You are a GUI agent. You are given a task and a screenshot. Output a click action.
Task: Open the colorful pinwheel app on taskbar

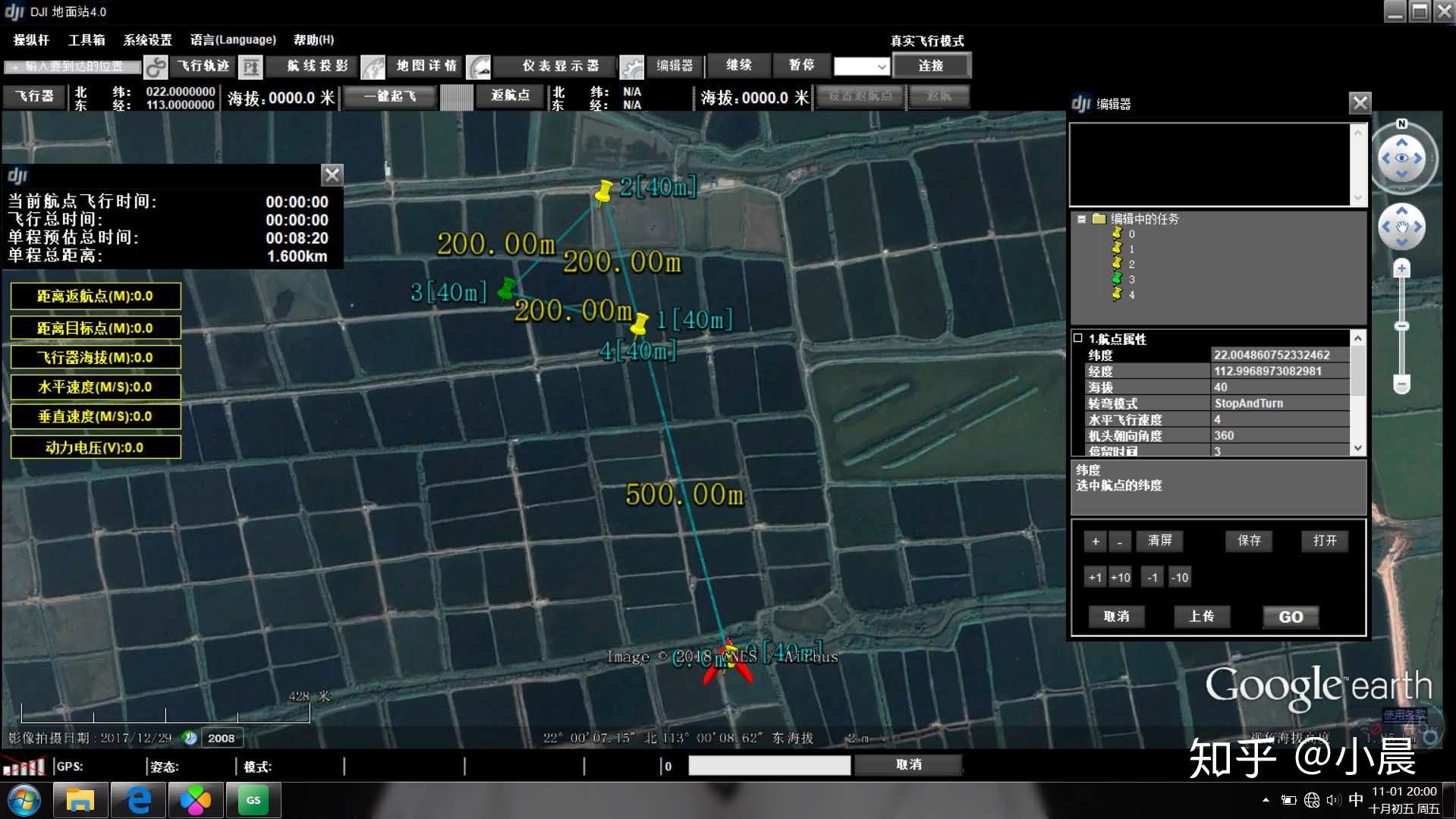click(196, 801)
